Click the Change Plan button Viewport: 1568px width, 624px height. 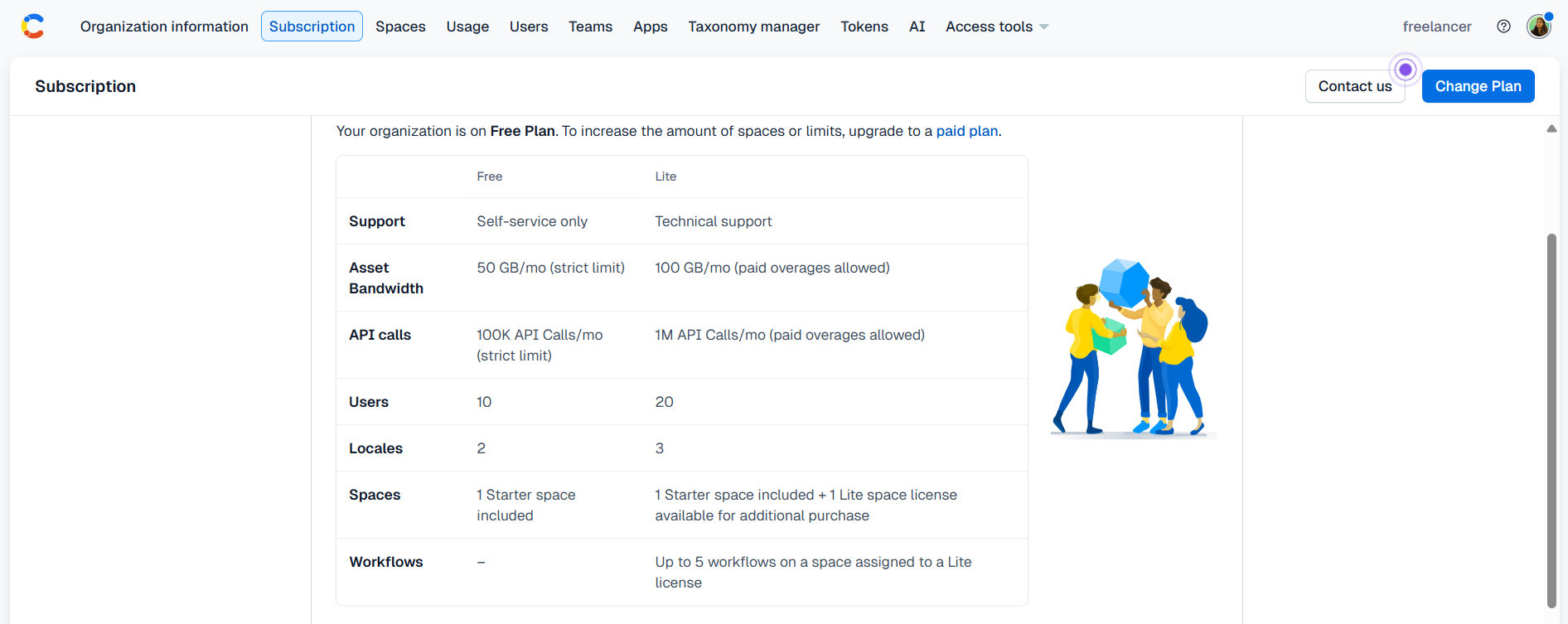[1478, 86]
